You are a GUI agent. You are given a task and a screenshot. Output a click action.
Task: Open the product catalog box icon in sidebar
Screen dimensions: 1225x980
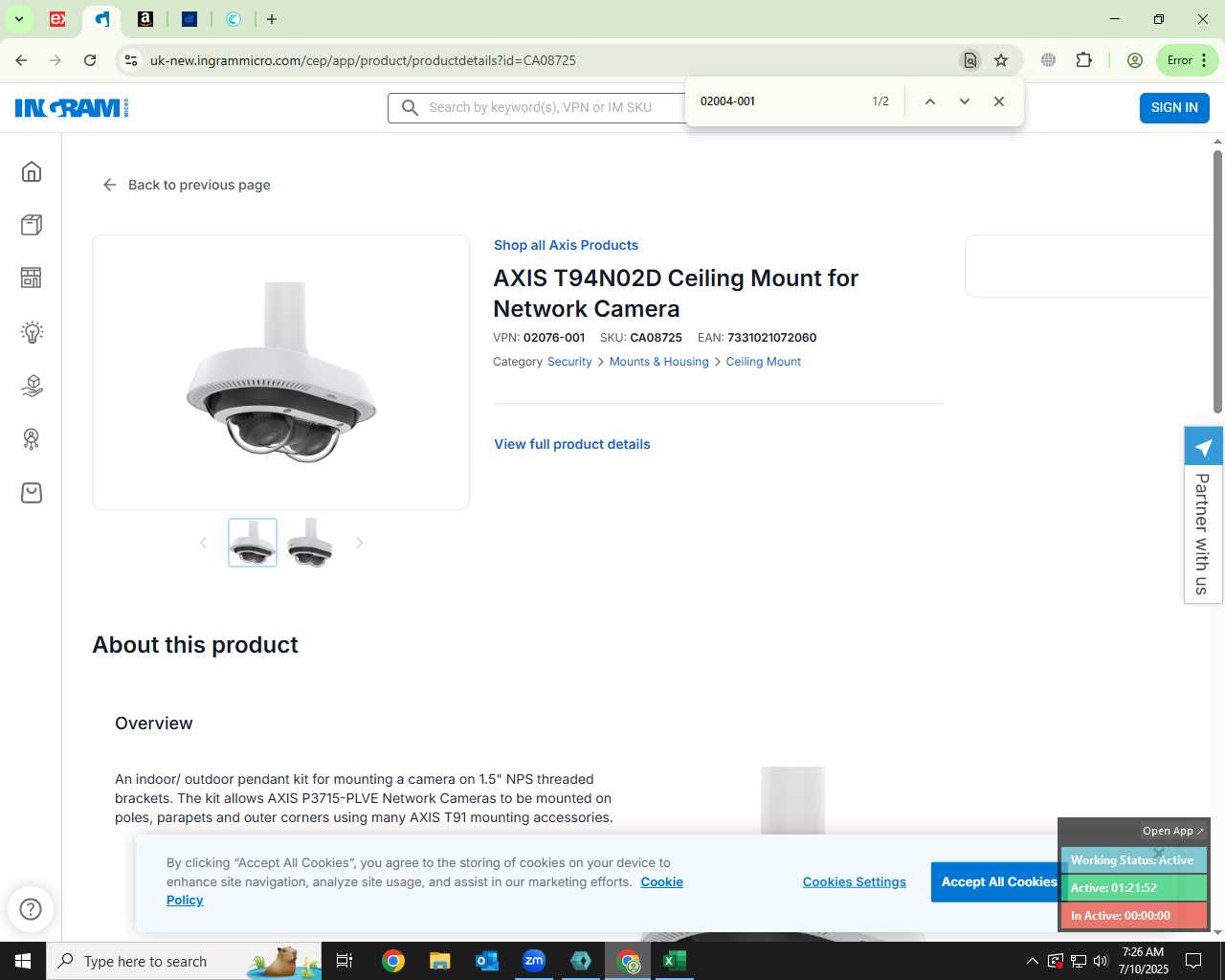(x=32, y=225)
